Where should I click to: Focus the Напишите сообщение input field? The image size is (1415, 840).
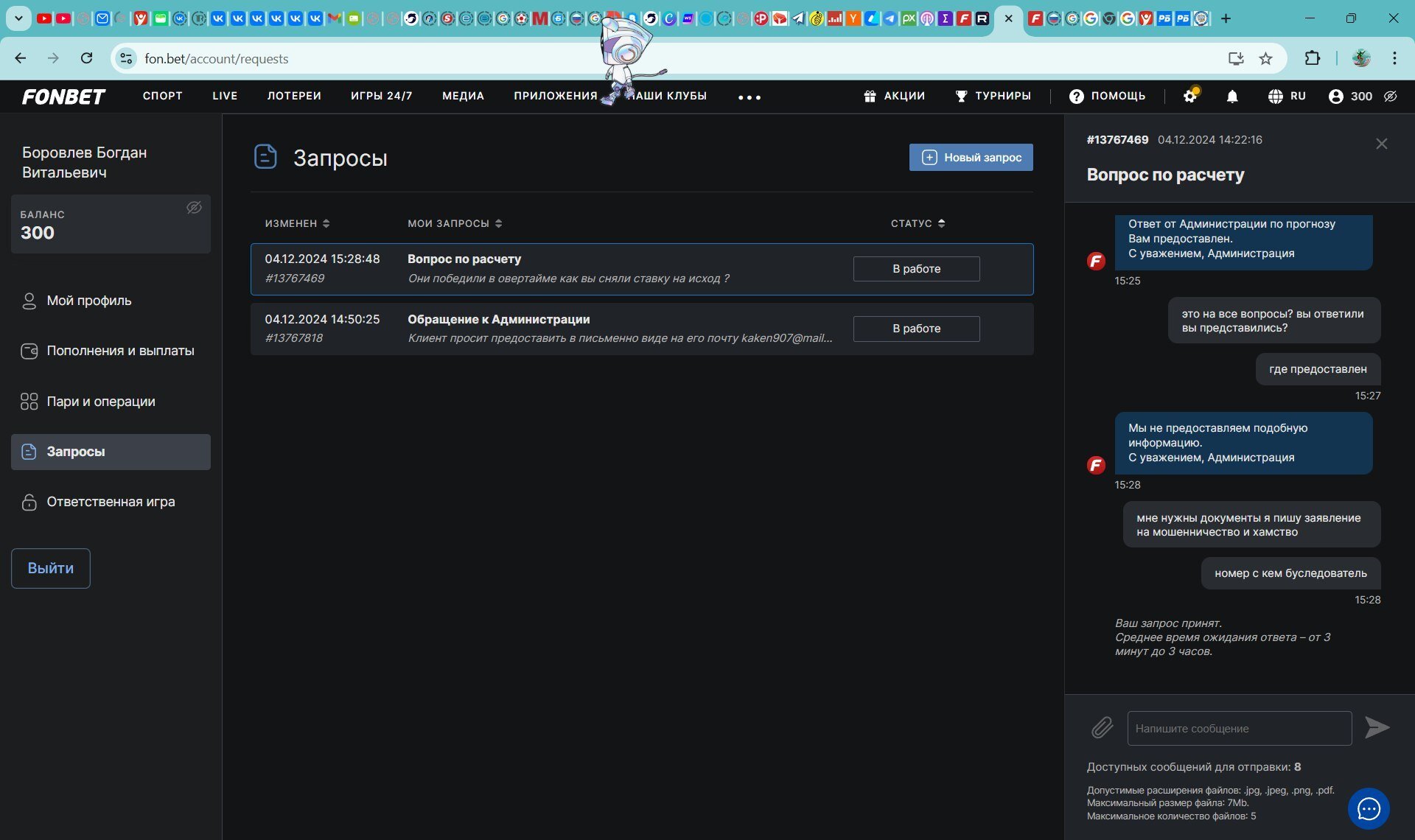(1239, 728)
